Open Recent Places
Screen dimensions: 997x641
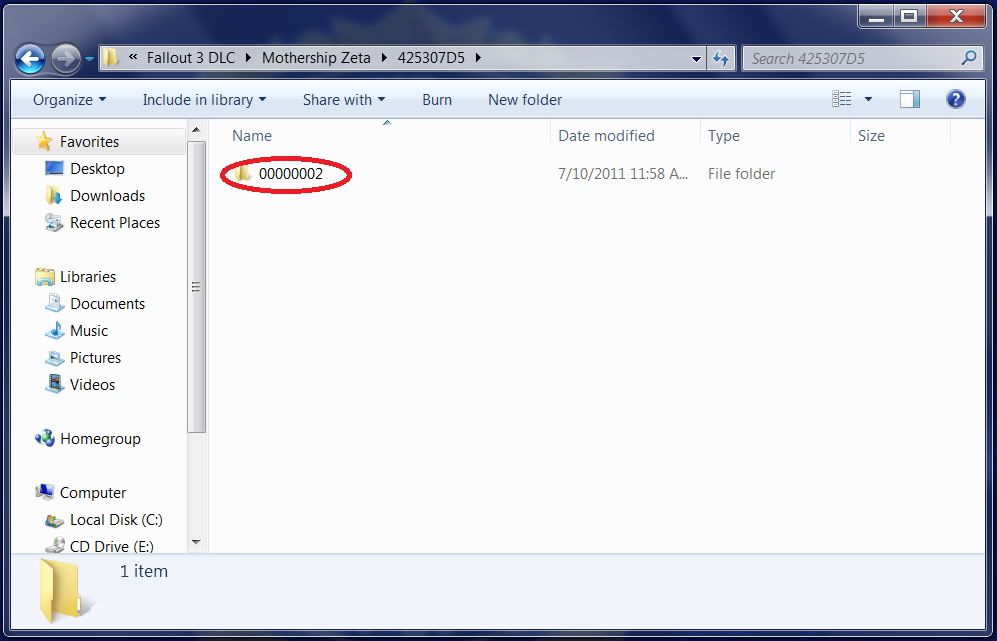coord(115,223)
